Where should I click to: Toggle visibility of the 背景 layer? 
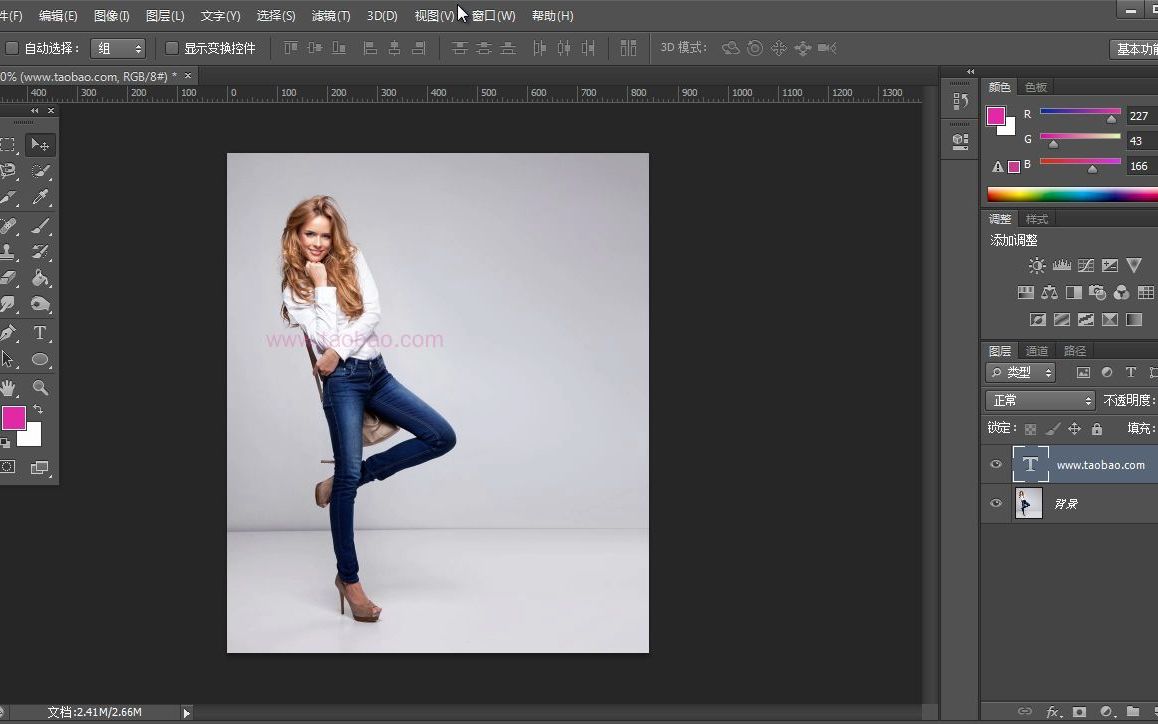pos(995,503)
